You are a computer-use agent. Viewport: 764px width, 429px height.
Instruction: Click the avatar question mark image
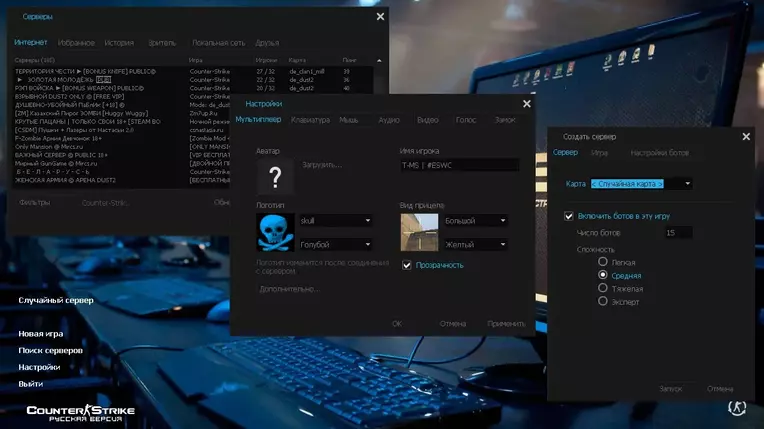click(275, 177)
